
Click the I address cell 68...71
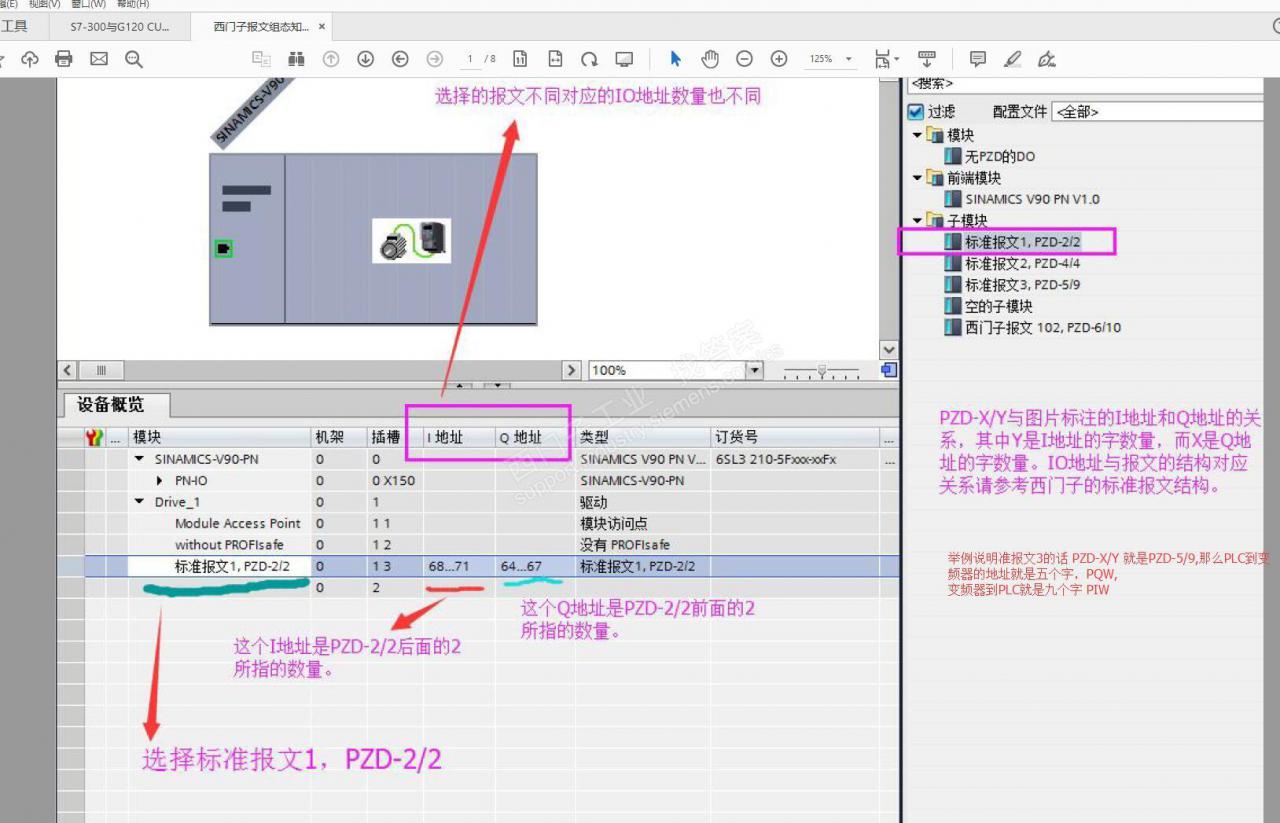pos(459,567)
